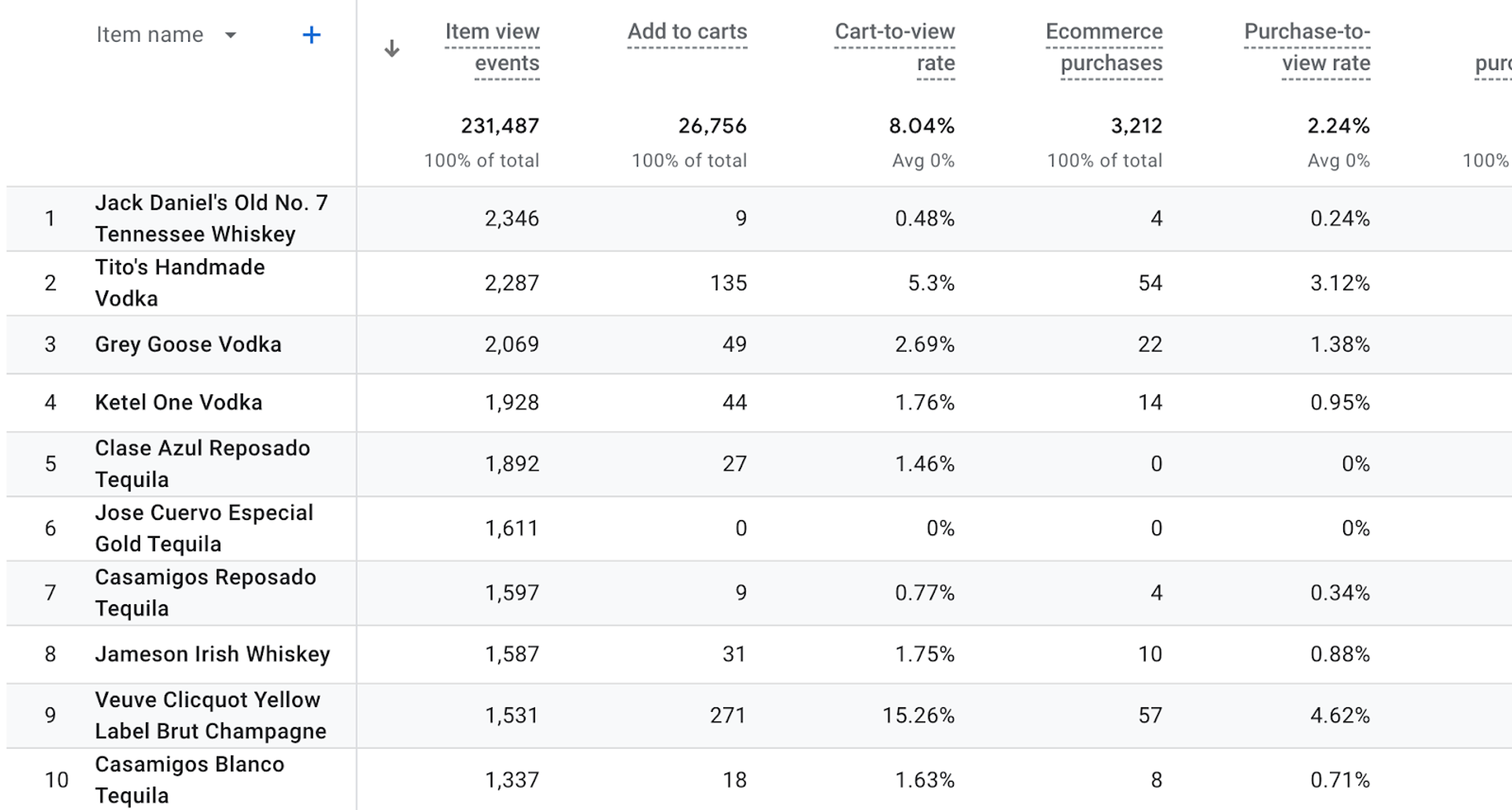
Task: Click the descending sort arrow icon
Action: tap(391, 48)
